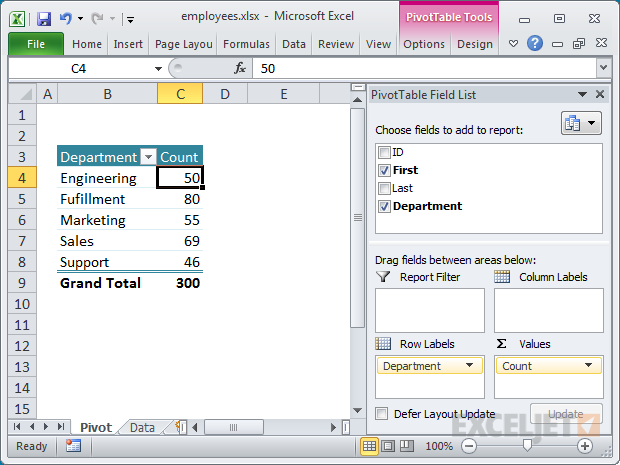Switch to Page Layout view icon
Viewport: 620px width, 465px height.
point(387,446)
